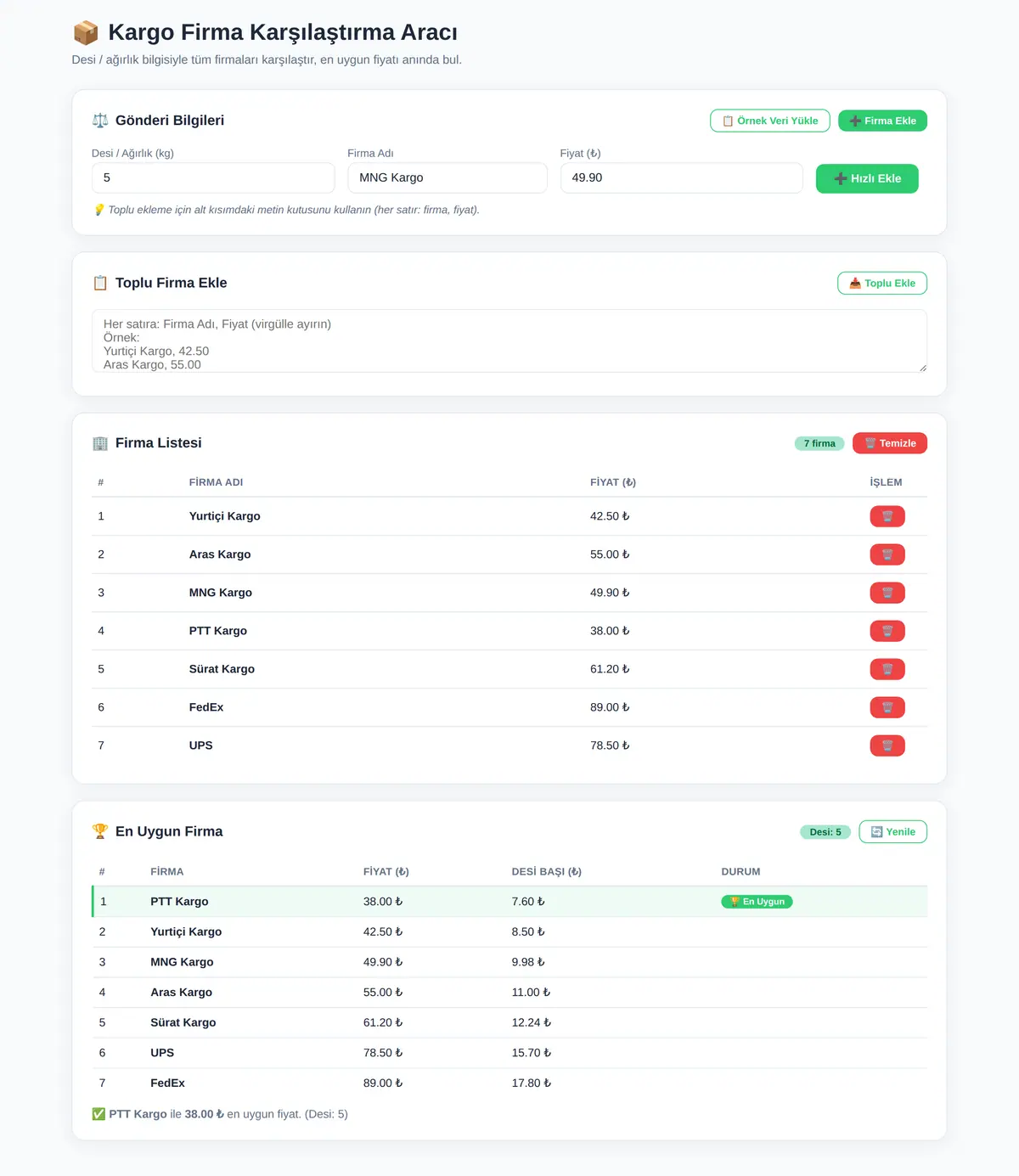1019x1176 pixels.
Task: Click the price '42.50 ₺' in Firma Listesi
Action: (x=610, y=516)
